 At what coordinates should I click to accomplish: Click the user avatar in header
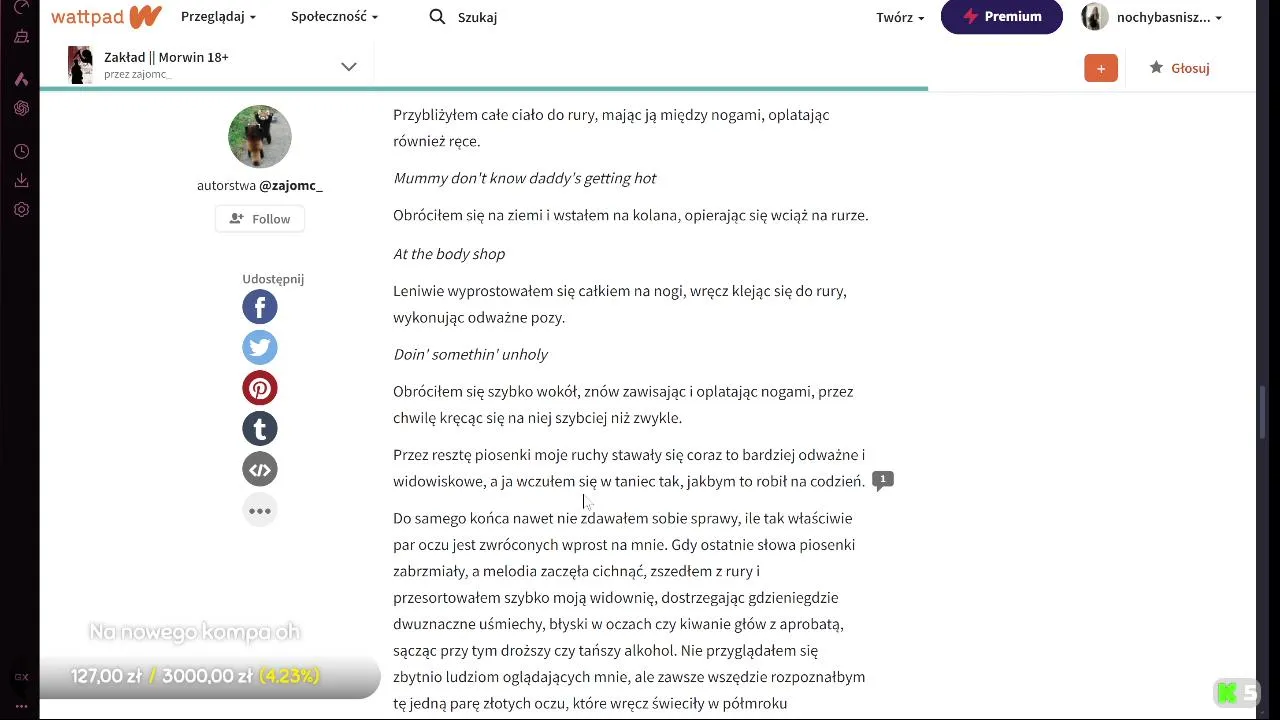1095,17
